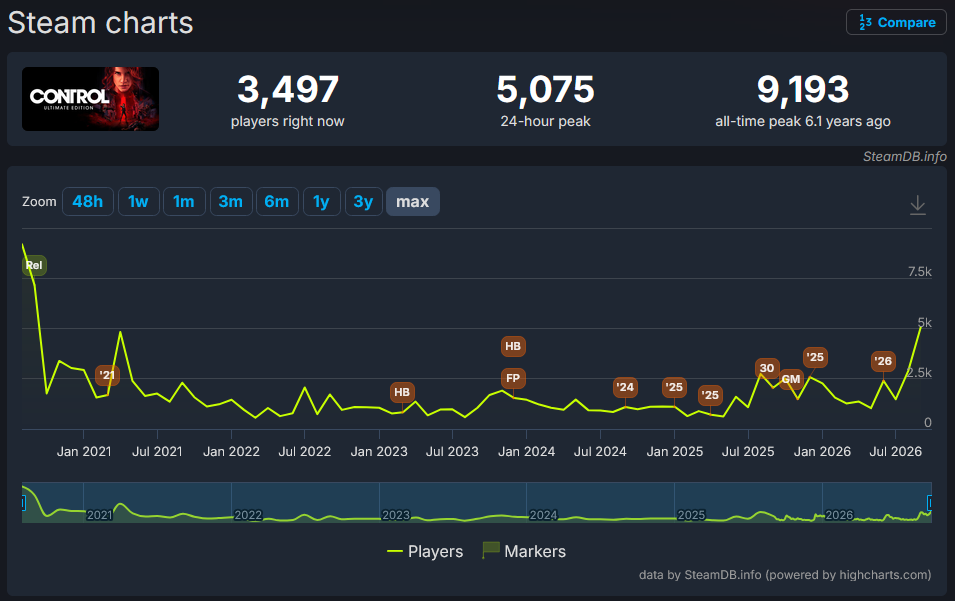955x601 pixels.
Task: Click the Control Ultimate Edition game thumbnail
Action: (90, 99)
